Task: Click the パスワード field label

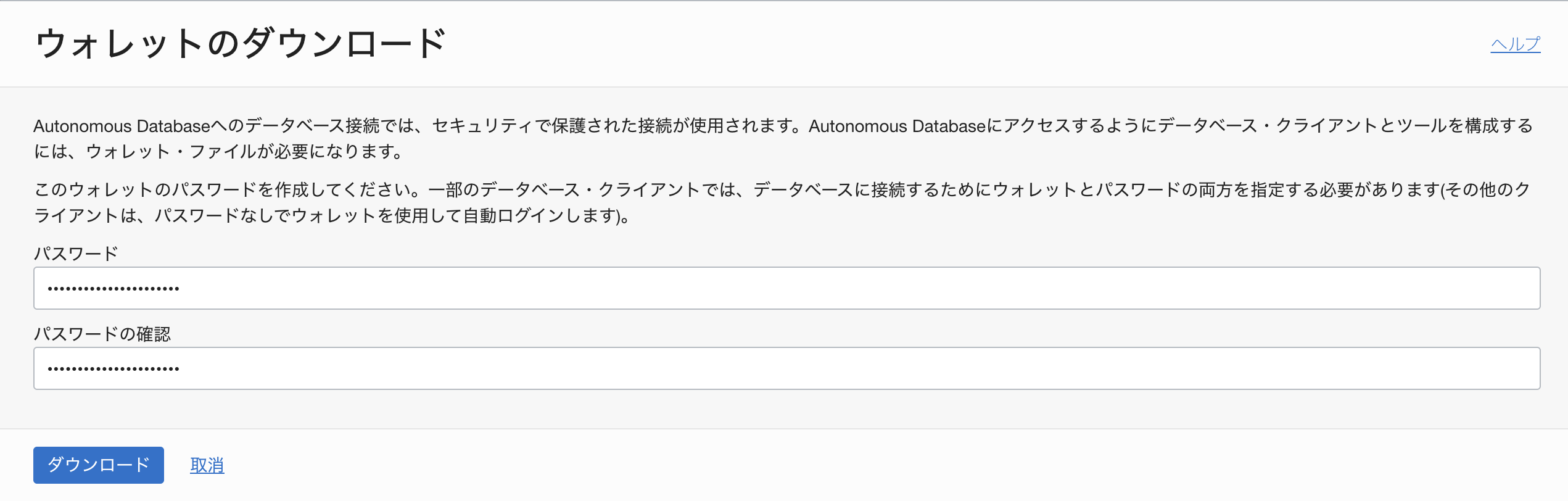Action: 76,254
